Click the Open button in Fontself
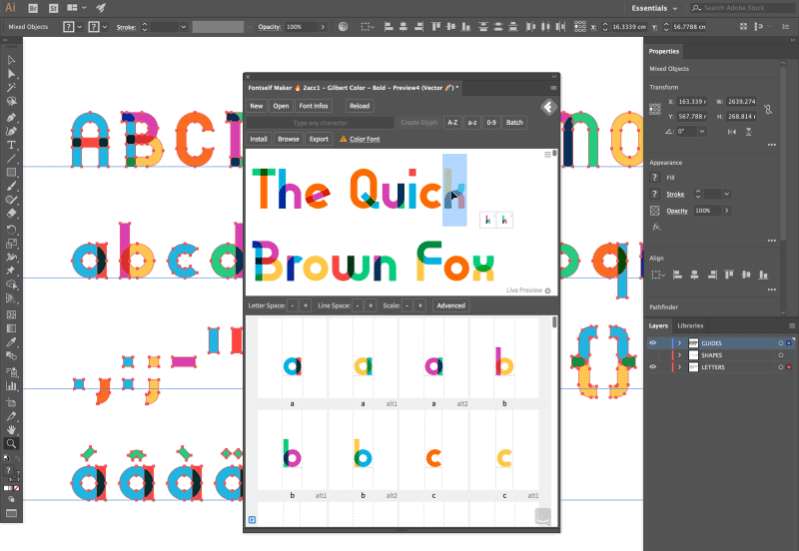 281,106
